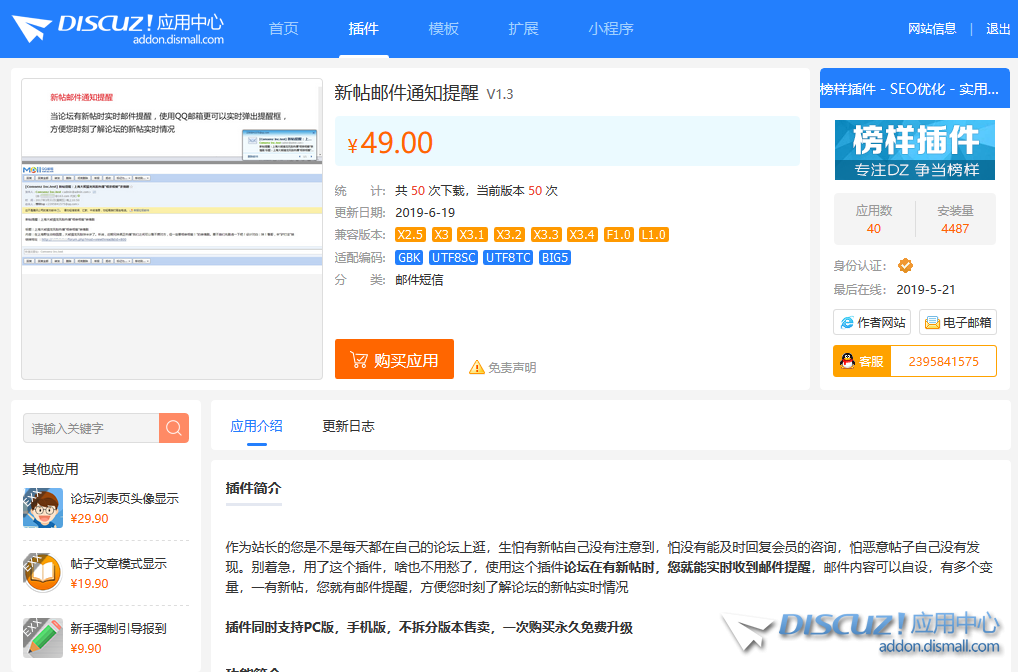This screenshot has width=1018, height=672.
Task: Click the 新手强制引导报到 pencil icon
Action: (x=43, y=638)
